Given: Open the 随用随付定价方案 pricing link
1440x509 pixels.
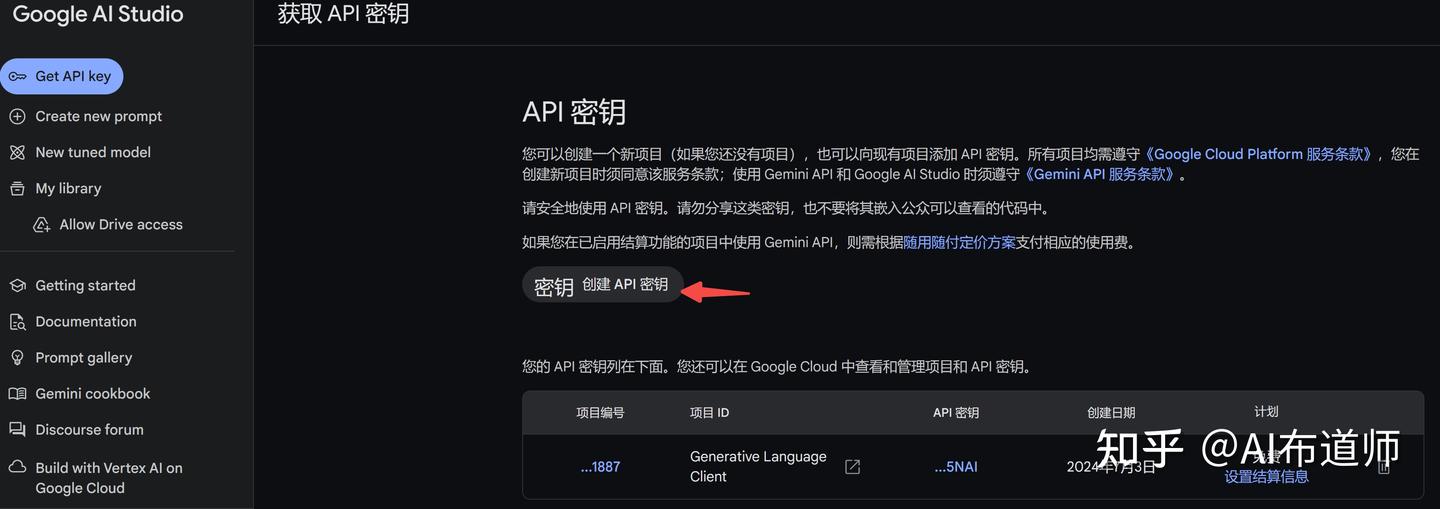Looking at the screenshot, I should 959,242.
